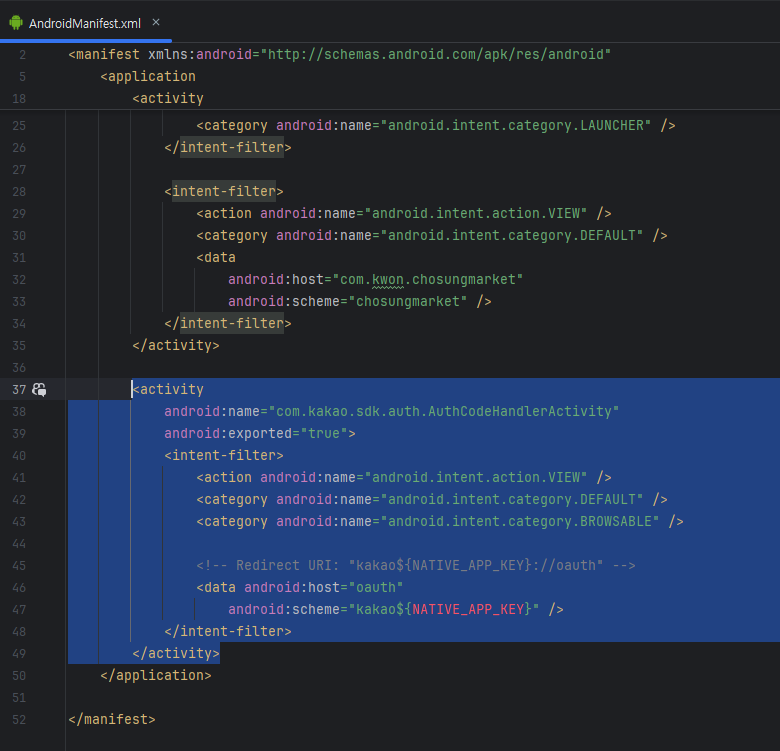Click the Android icon on the file tab

[16, 23]
